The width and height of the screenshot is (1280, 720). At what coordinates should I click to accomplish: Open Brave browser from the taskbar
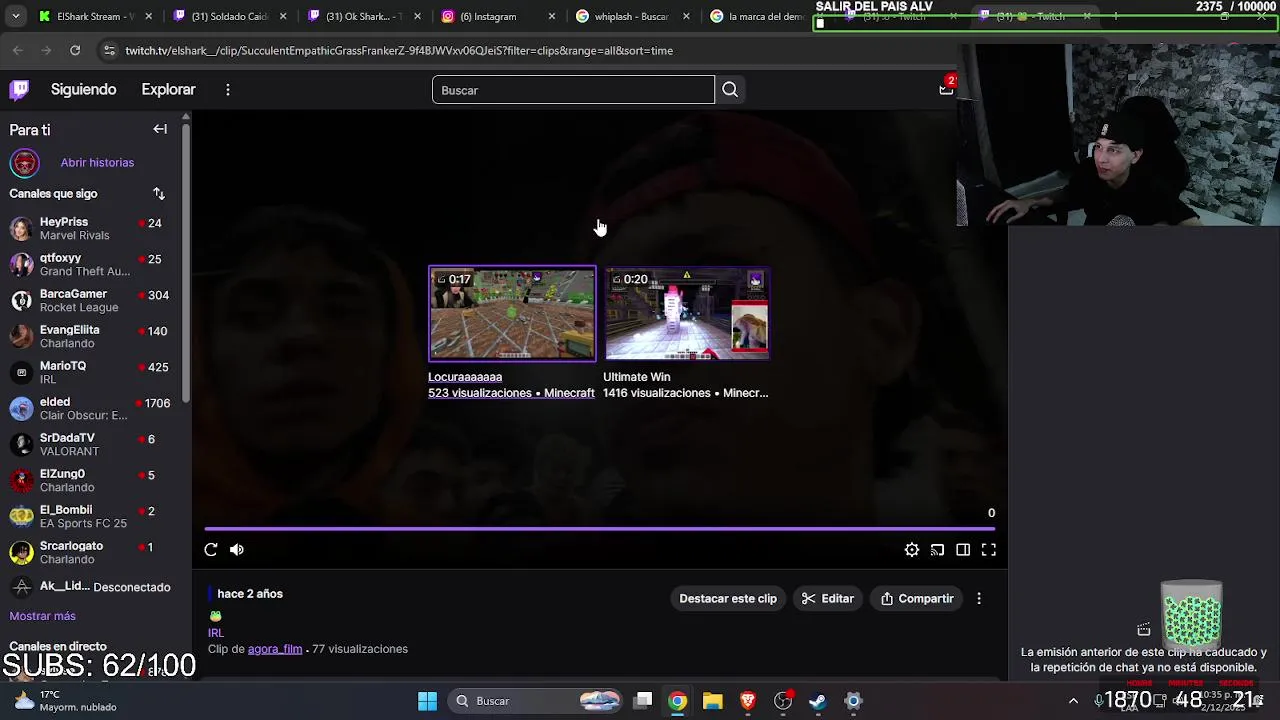(747, 701)
